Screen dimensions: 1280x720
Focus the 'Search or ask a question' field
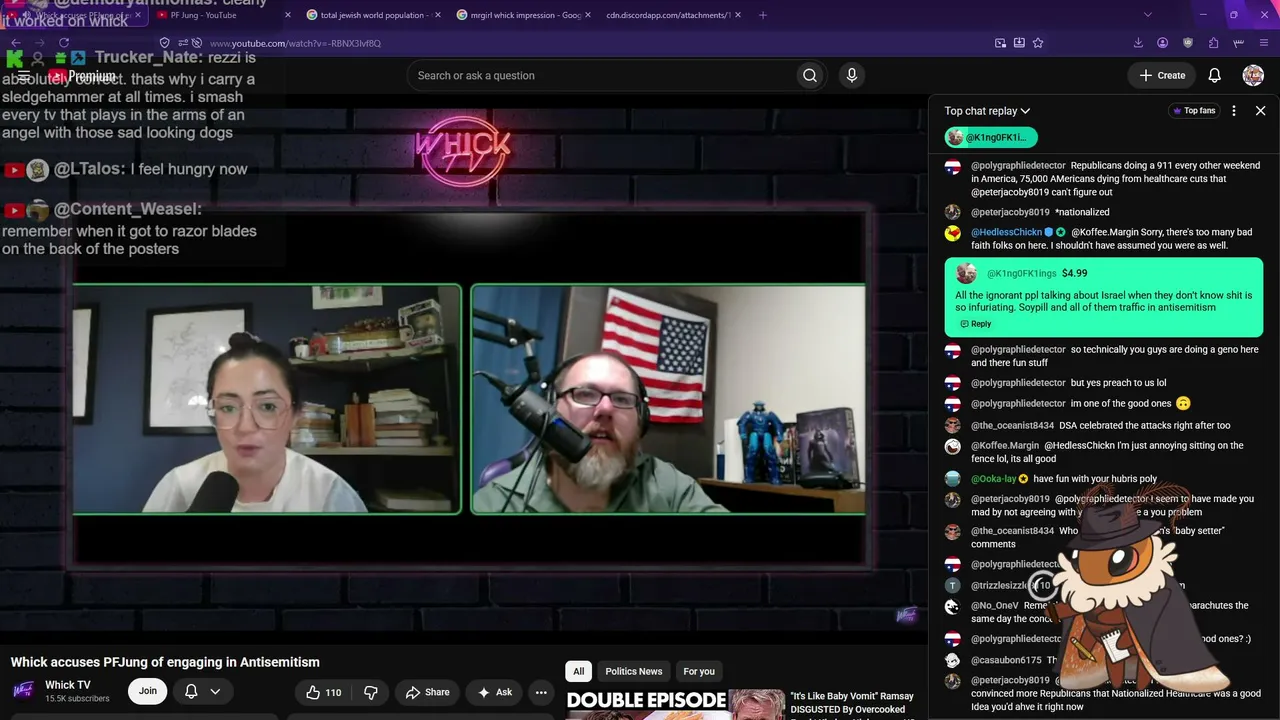[x=602, y=75]
